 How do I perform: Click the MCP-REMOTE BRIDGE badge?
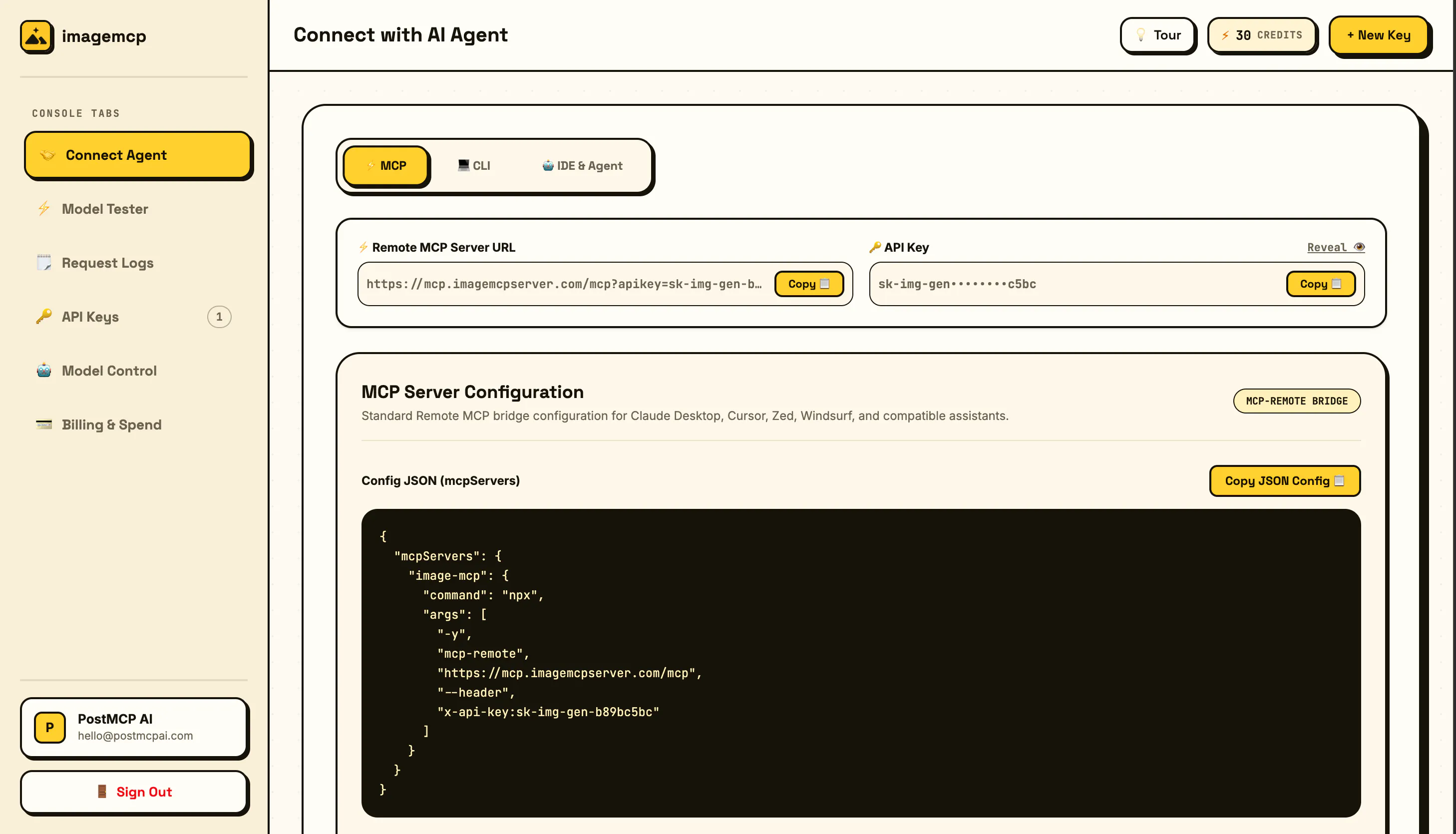[x=1296, y=401]
